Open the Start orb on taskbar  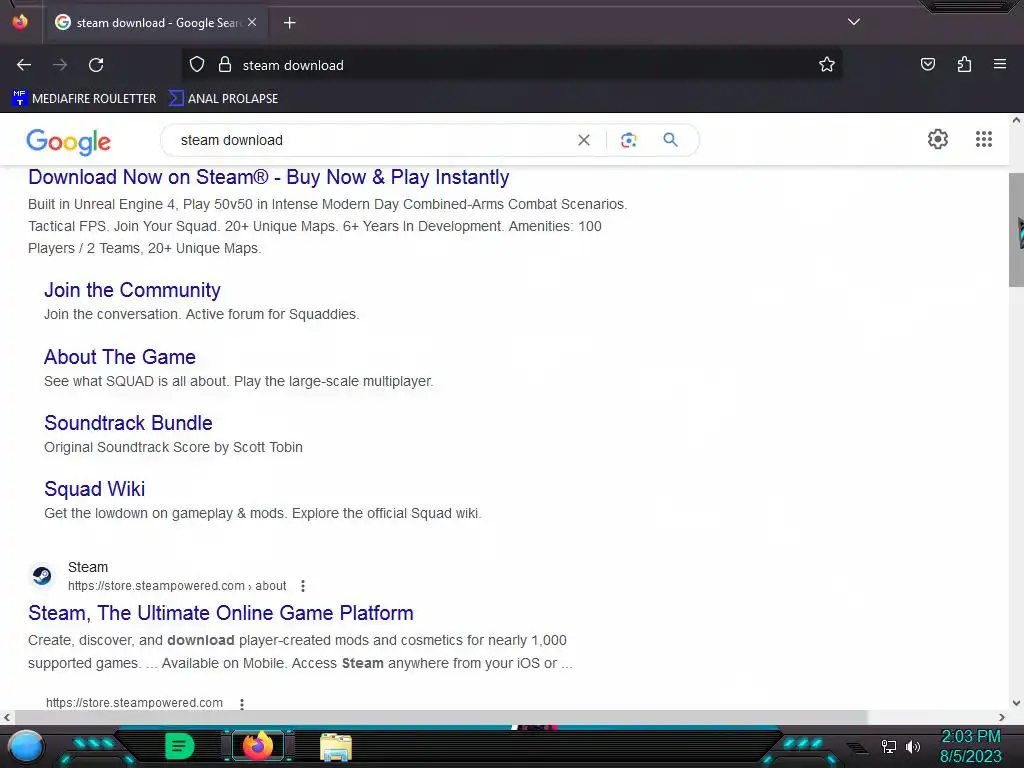26,746
